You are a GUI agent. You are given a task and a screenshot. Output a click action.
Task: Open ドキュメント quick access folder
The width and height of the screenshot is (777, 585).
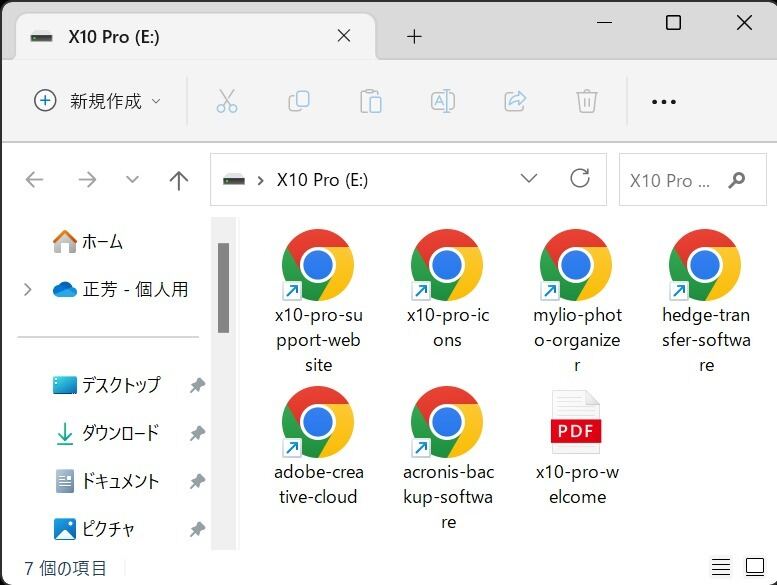tap(107, 481)
